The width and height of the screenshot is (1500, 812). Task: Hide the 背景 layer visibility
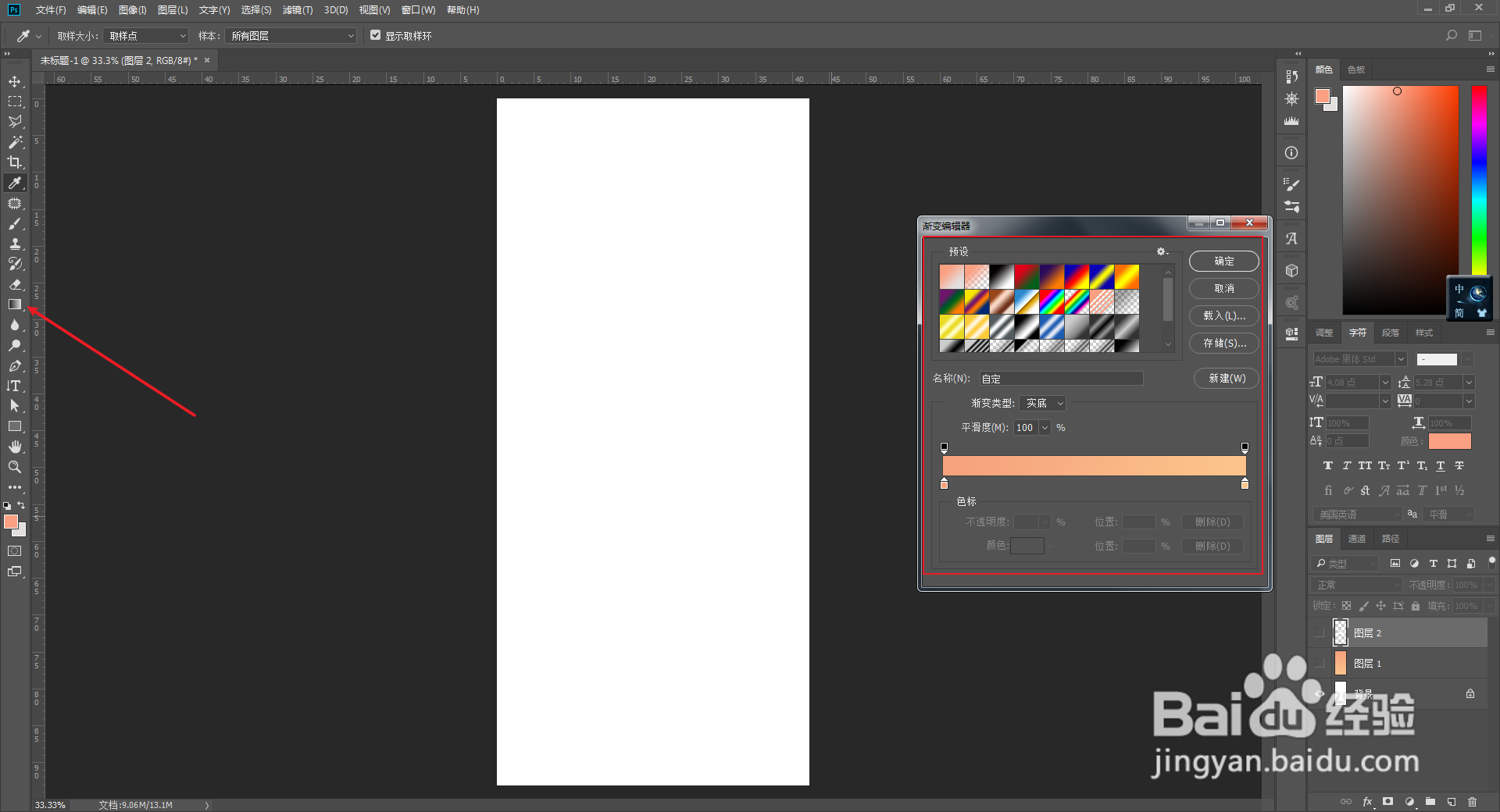tap(1320, 694)
